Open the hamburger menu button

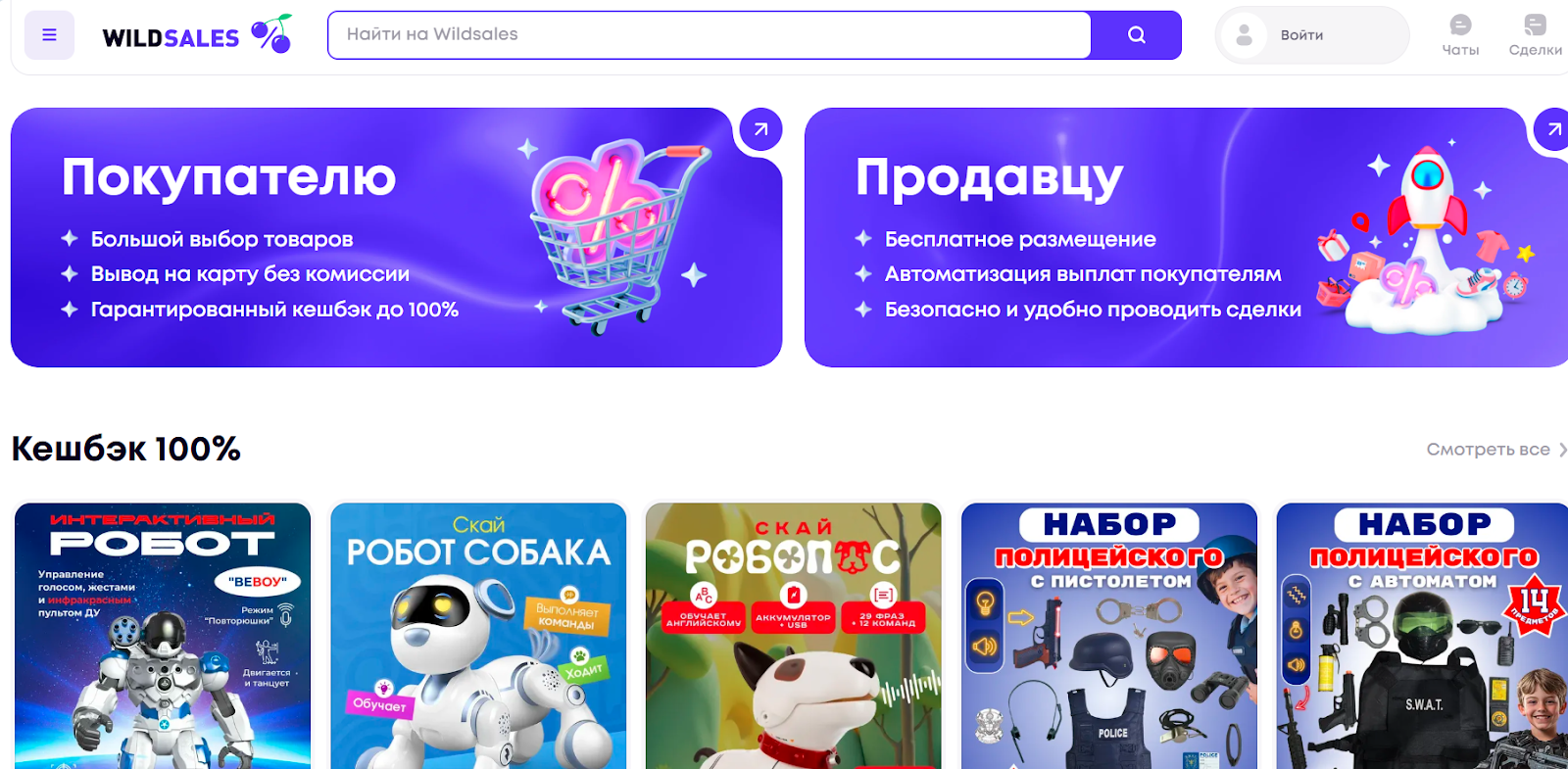click(x=49, y=35)
